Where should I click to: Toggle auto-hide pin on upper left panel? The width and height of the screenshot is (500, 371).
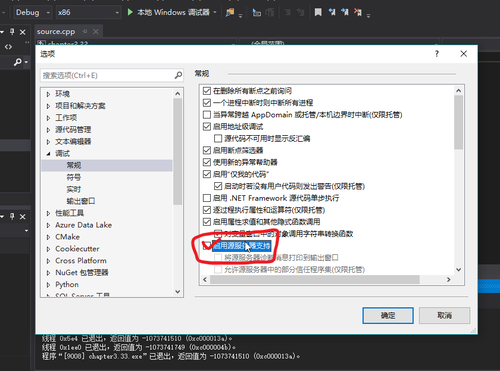pos(12,32)
